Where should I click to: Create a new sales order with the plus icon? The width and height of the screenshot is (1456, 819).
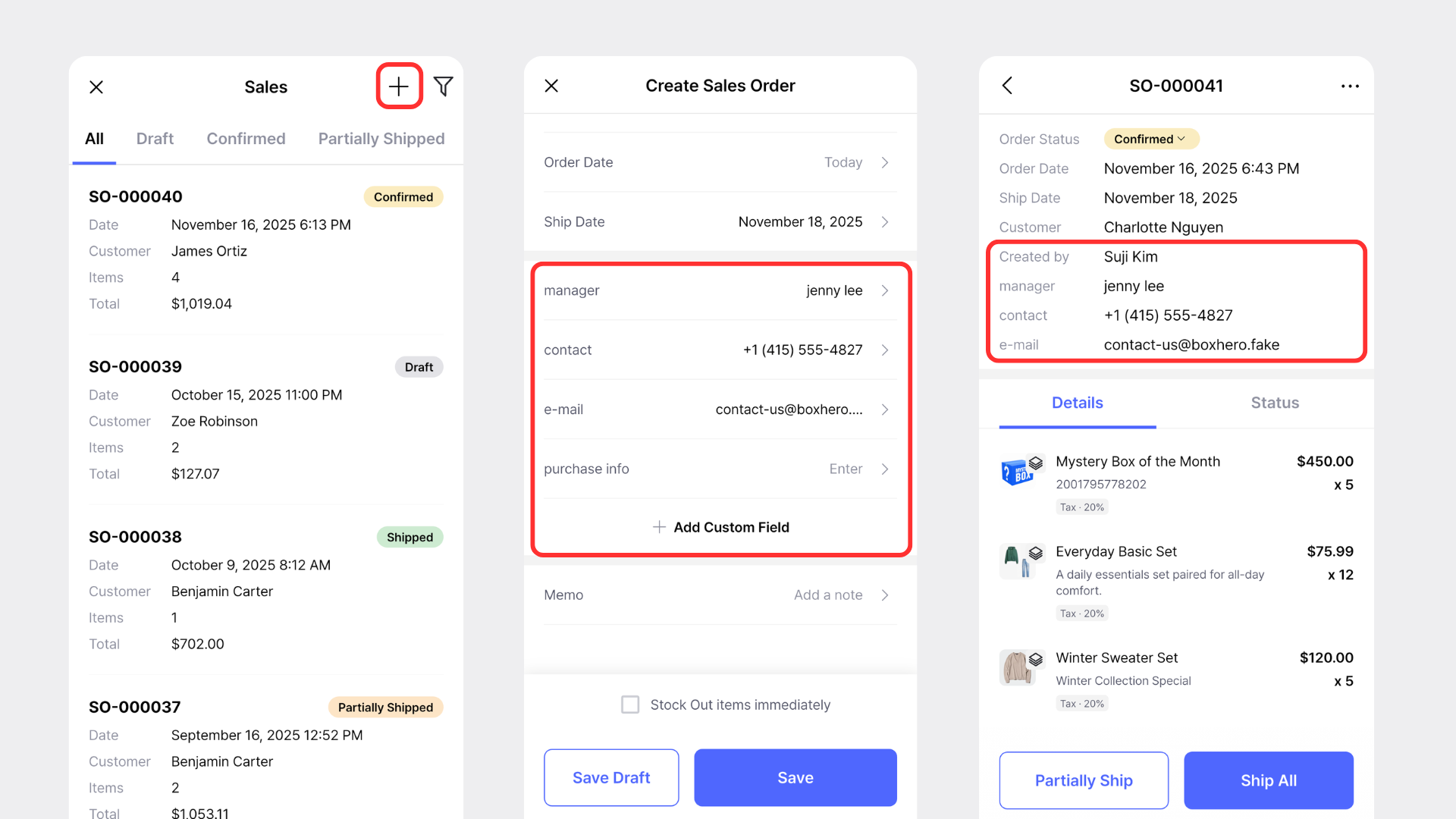tap(398, 86)
